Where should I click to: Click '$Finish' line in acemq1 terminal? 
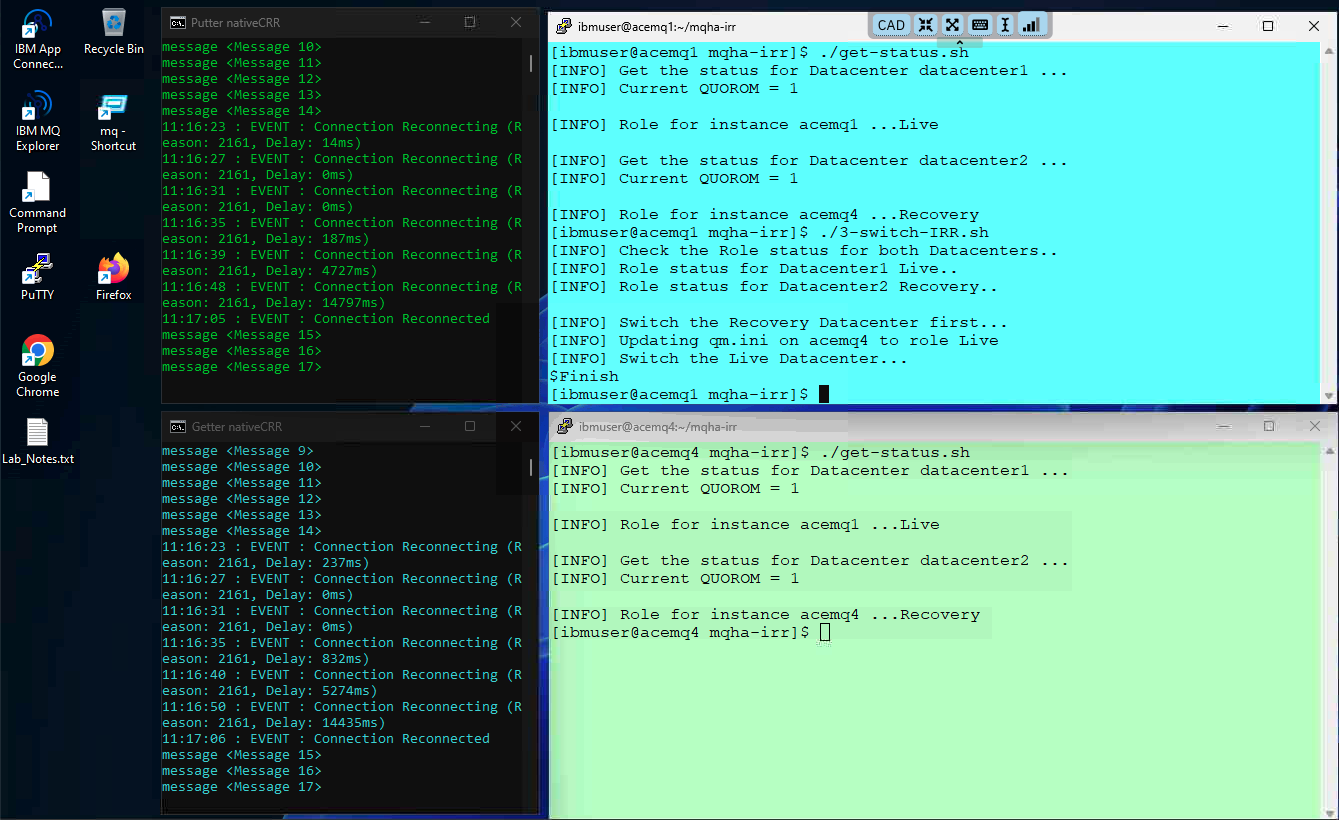coord(584,376)
